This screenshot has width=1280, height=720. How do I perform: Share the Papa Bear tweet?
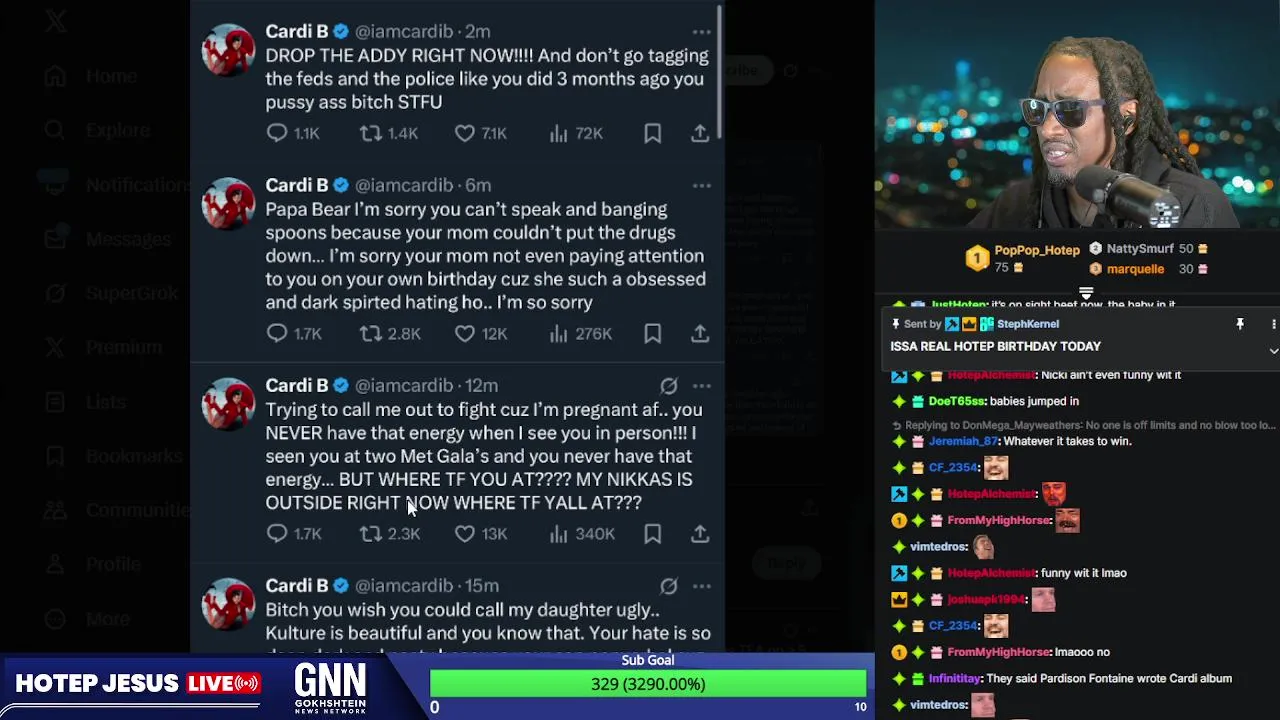click(x=700, y=333)
